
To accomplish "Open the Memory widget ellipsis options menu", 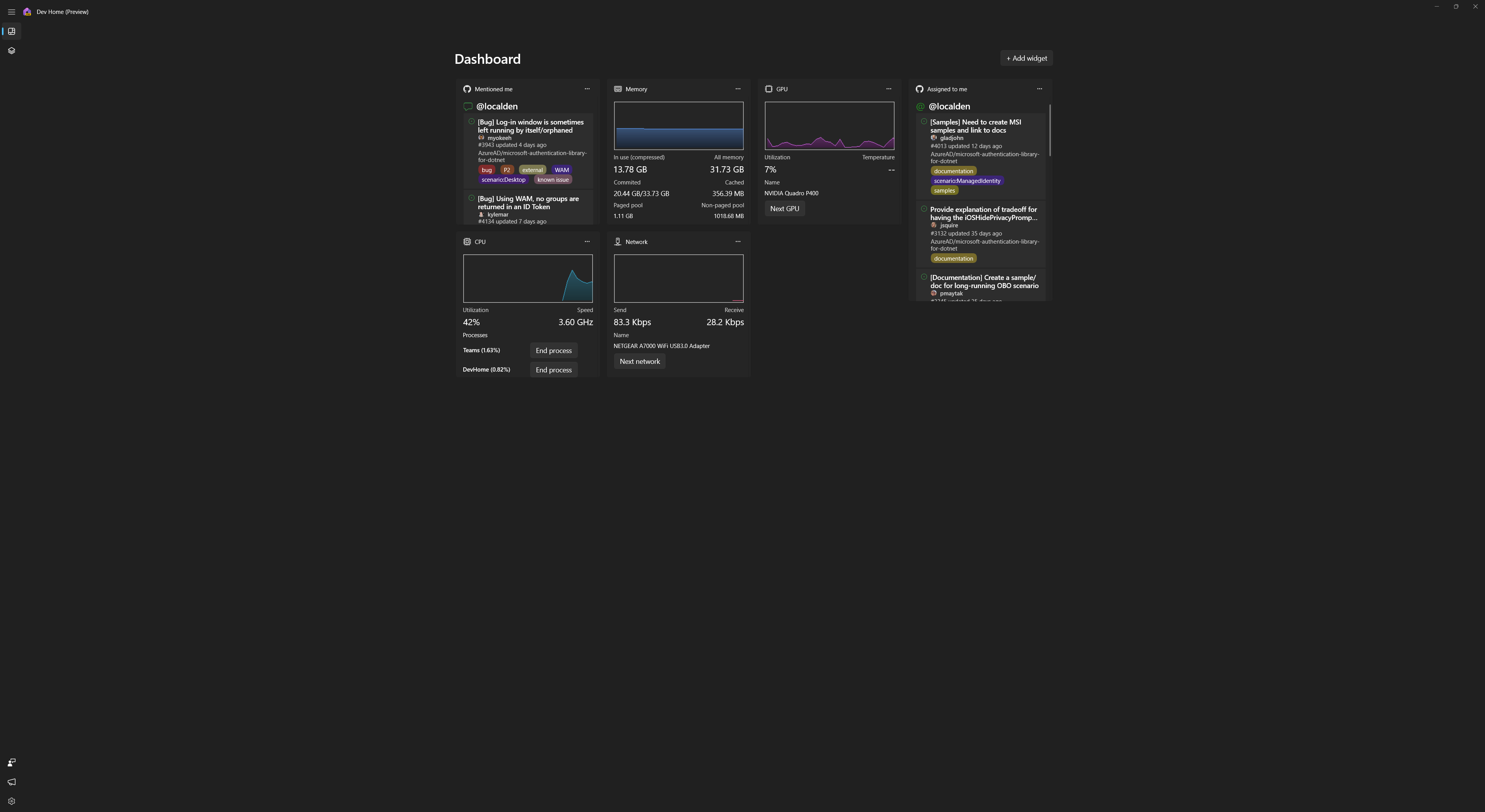I will (738, 89).
